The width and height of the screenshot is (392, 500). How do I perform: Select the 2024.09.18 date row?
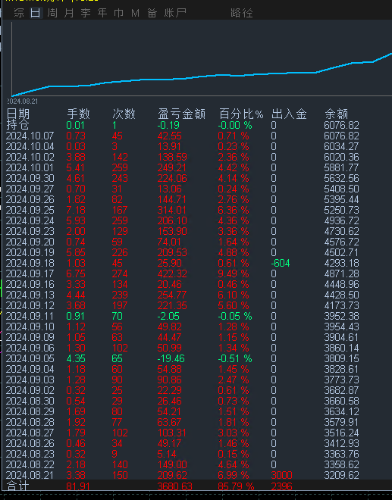(x=30, y=263)
